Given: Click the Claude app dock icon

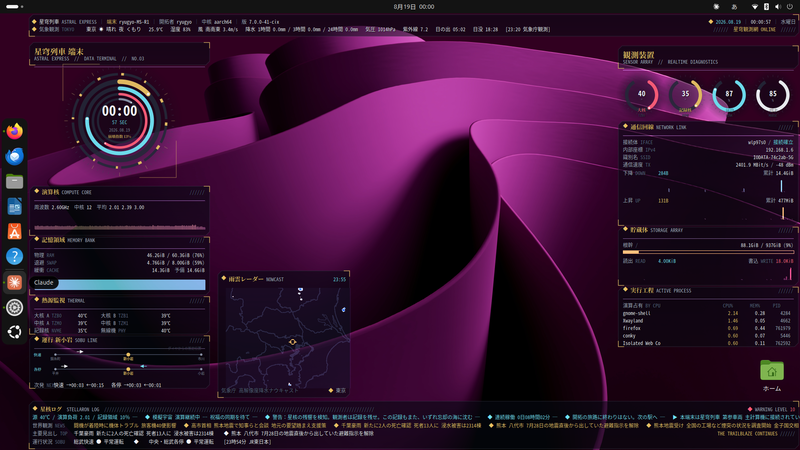Looking at the screenshot, I should click(x=14, y=282).
